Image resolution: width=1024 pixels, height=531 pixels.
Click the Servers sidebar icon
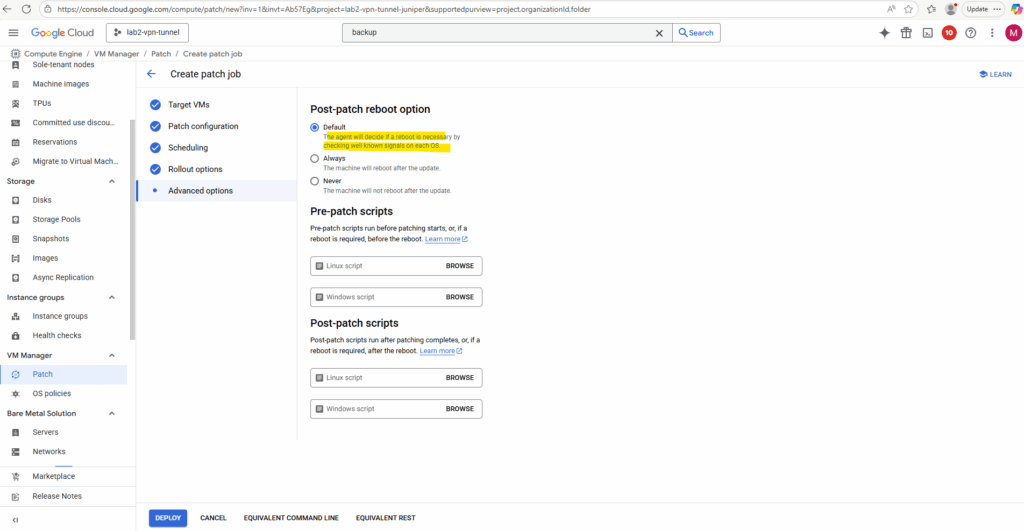16,432
